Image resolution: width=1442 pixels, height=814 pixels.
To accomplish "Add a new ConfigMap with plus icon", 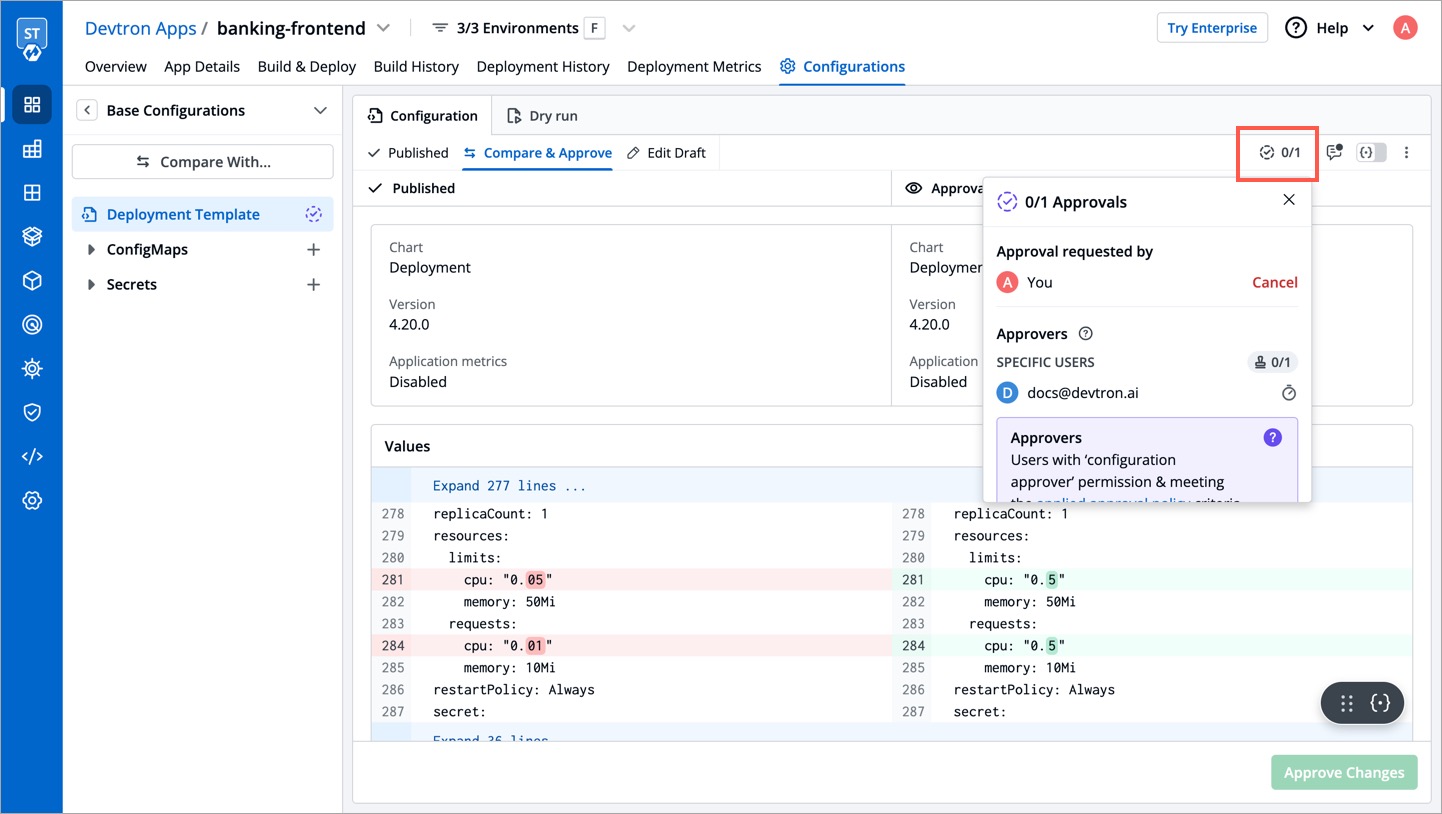I will click(x=313, y=250).
